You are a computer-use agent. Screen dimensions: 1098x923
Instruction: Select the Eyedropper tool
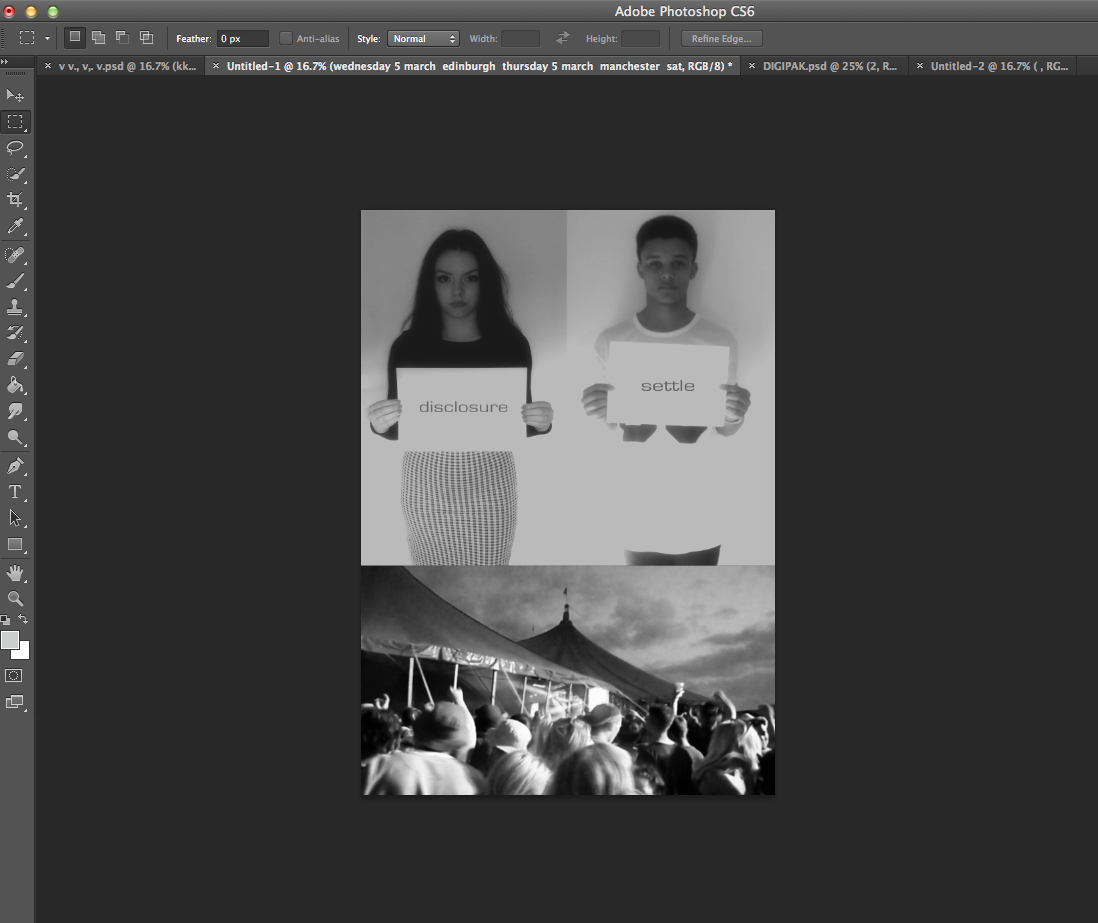tap(15, 226)
